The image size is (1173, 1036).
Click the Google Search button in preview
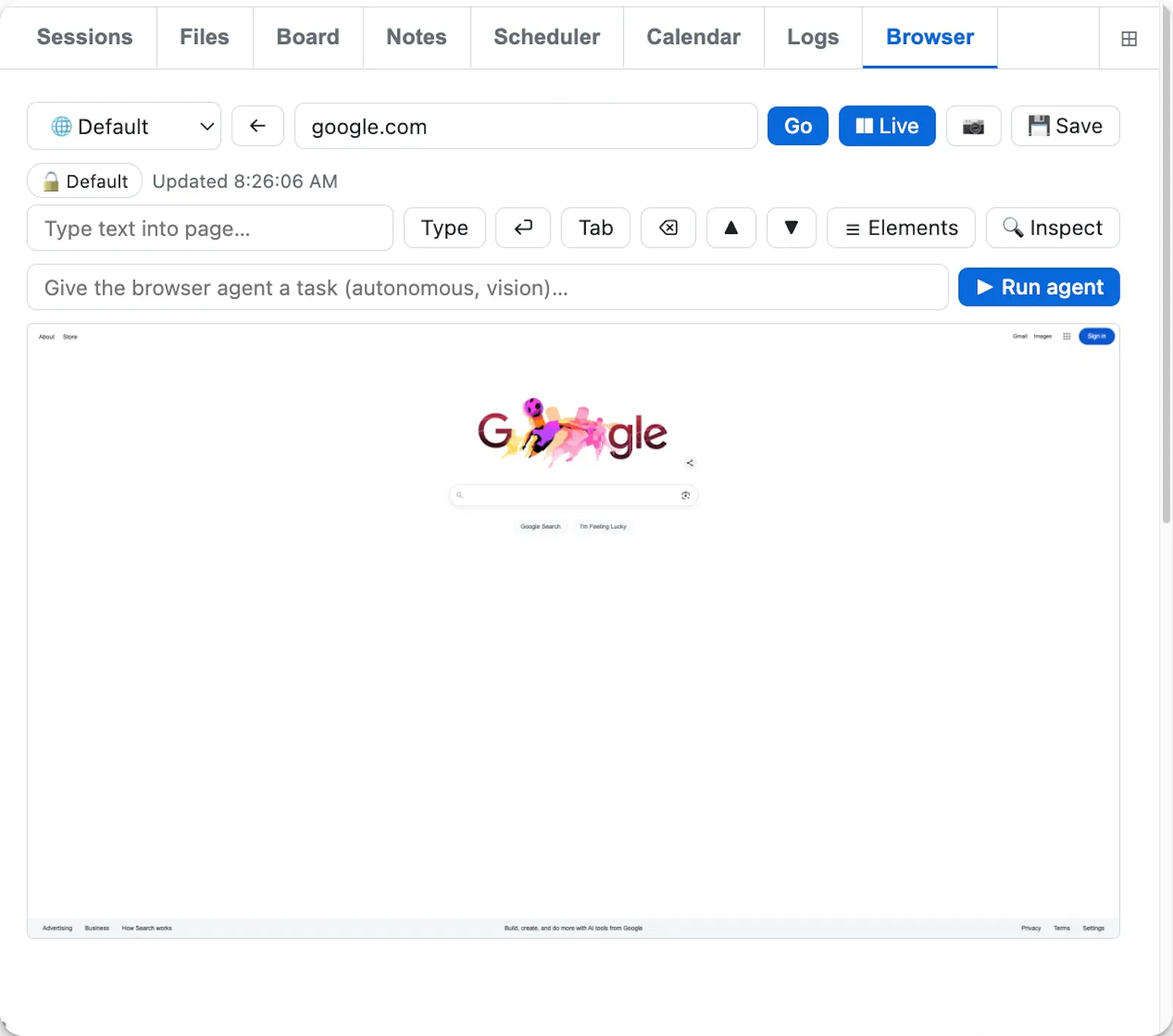(540, 526)
